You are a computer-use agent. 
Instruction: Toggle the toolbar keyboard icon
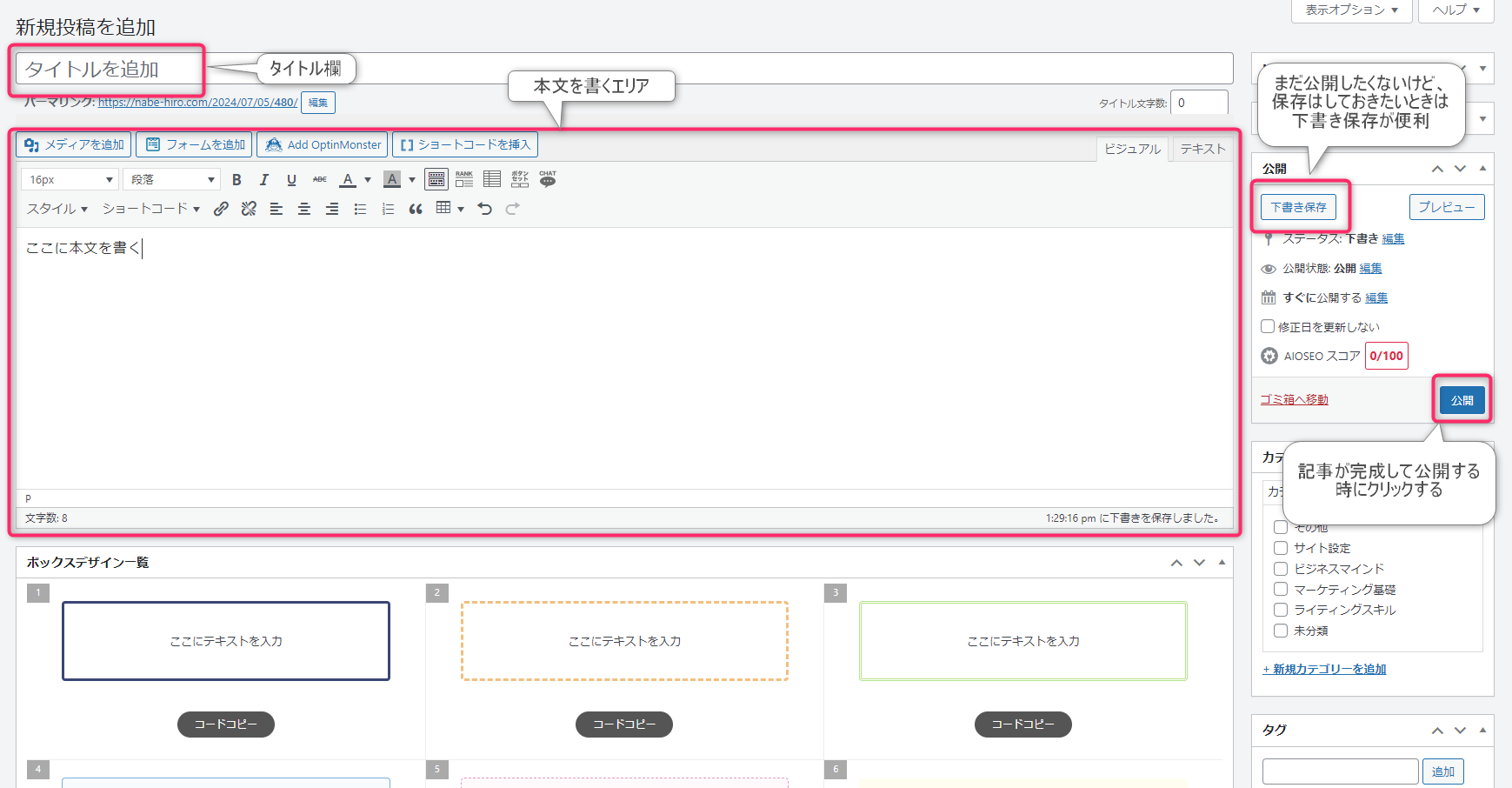click(436, 180)
